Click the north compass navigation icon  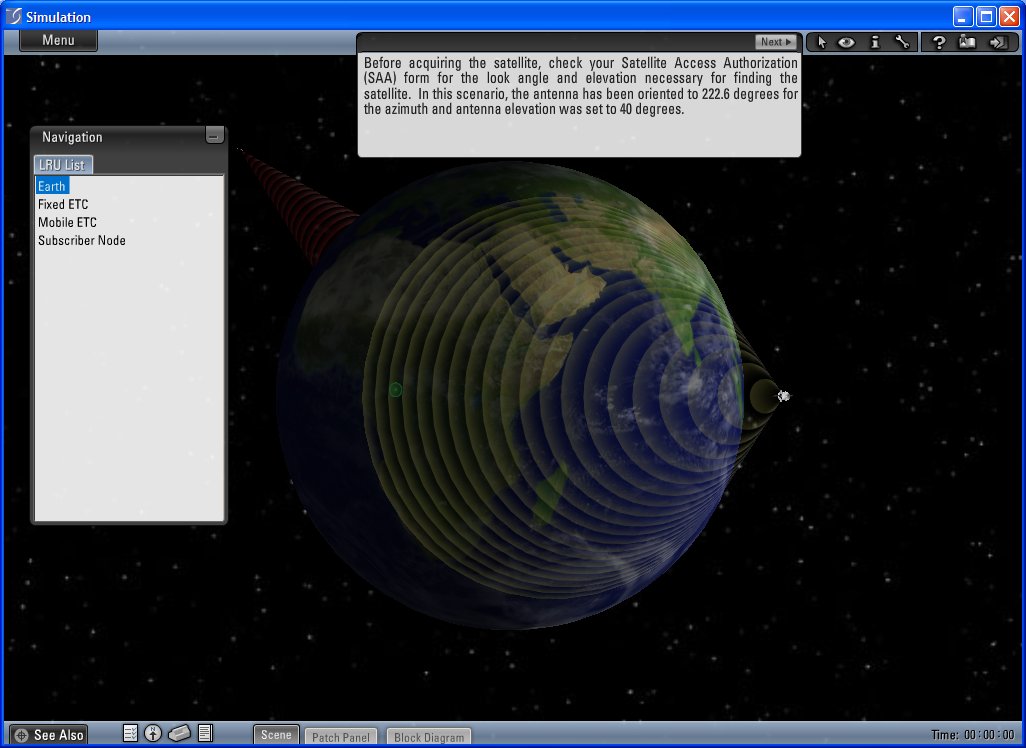tap(153, 733)
